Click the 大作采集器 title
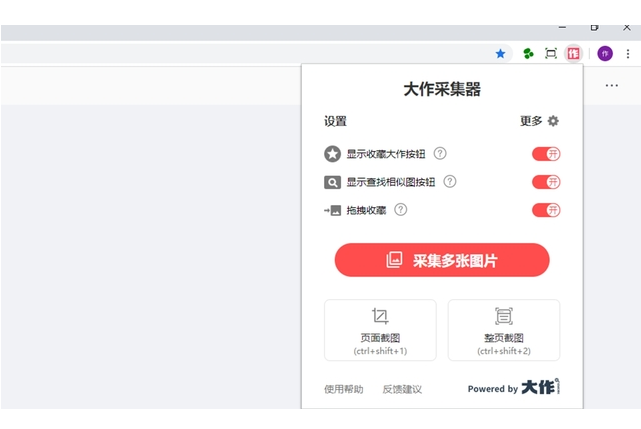The width and height of the screenshot is (641, 429). coord(442,89)
